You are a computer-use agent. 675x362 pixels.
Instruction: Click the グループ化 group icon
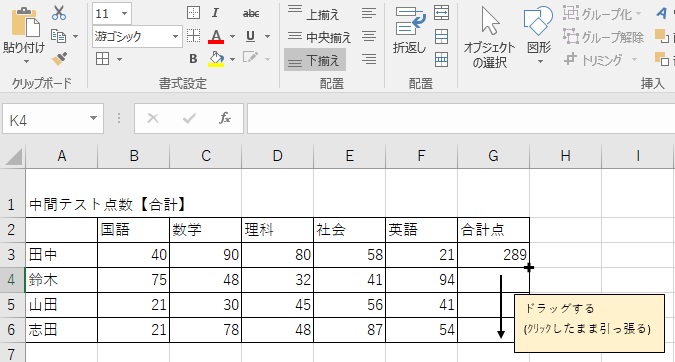[571, 13]
